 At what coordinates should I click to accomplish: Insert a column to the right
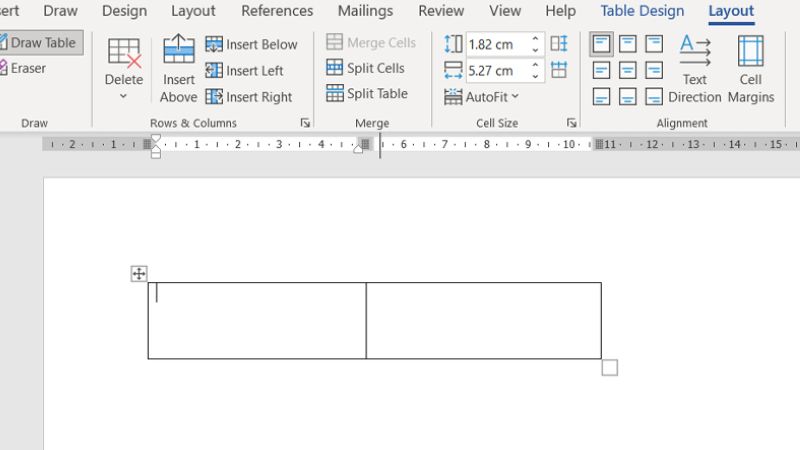pos(249,97)
